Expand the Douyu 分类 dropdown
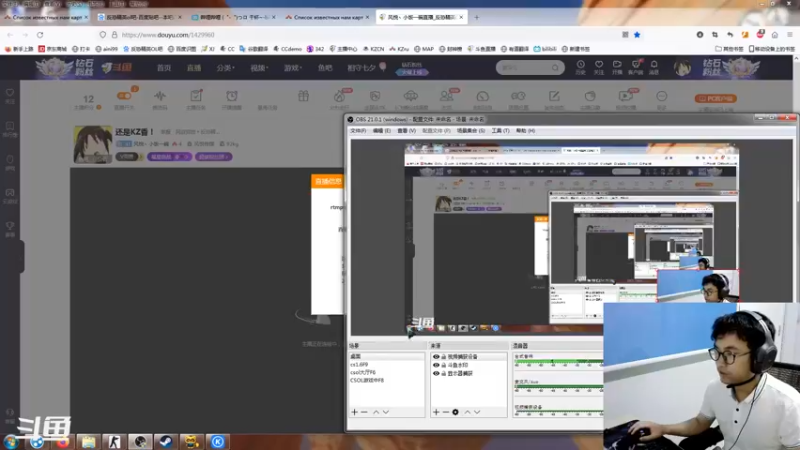 (224, 68)
